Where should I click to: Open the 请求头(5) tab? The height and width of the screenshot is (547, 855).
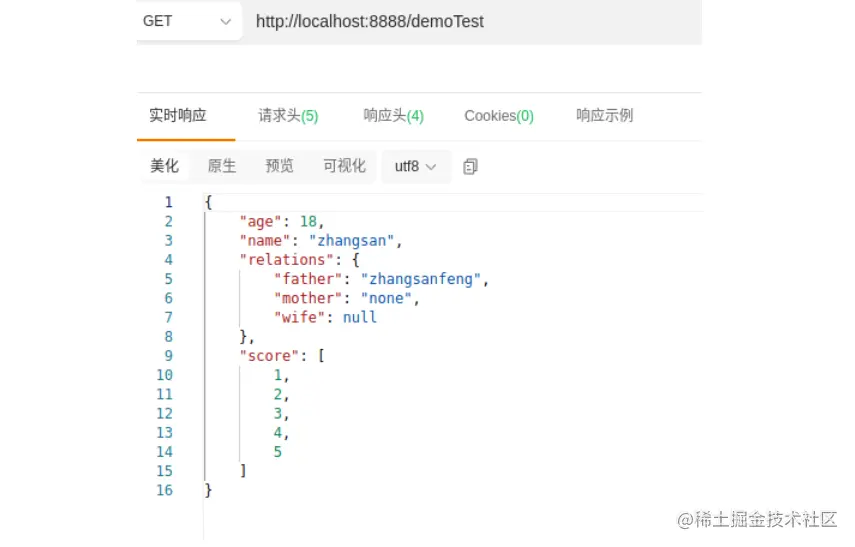pos(288,116)
